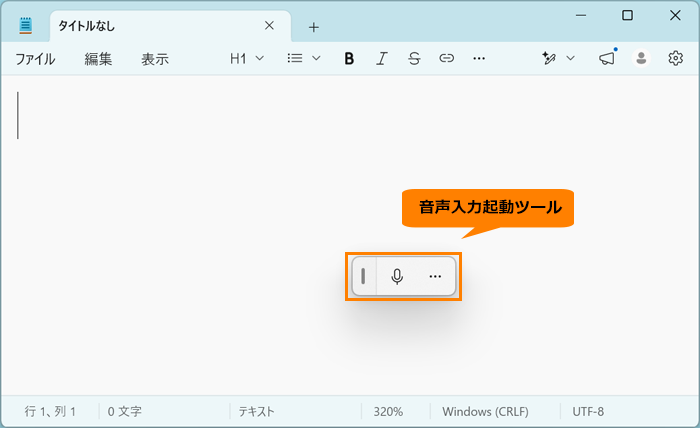700x428 pixels.
Task: Maximize the Notepad window
Action: pyautogui.click(x=627, y=16)
